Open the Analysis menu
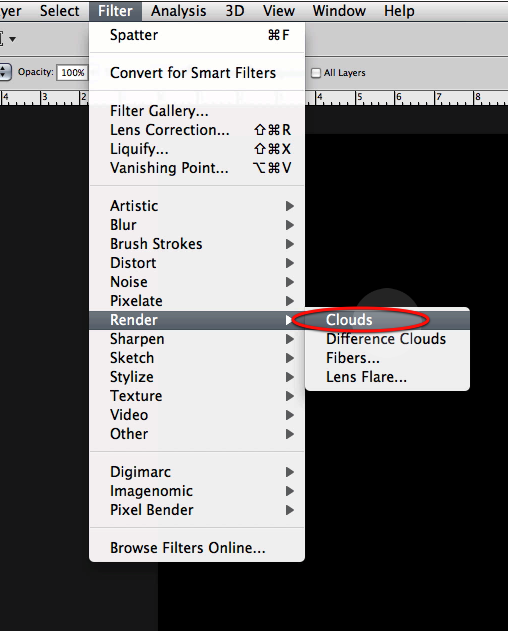Image resolution: width=508 pixels, height=631 pixels. 179,11
